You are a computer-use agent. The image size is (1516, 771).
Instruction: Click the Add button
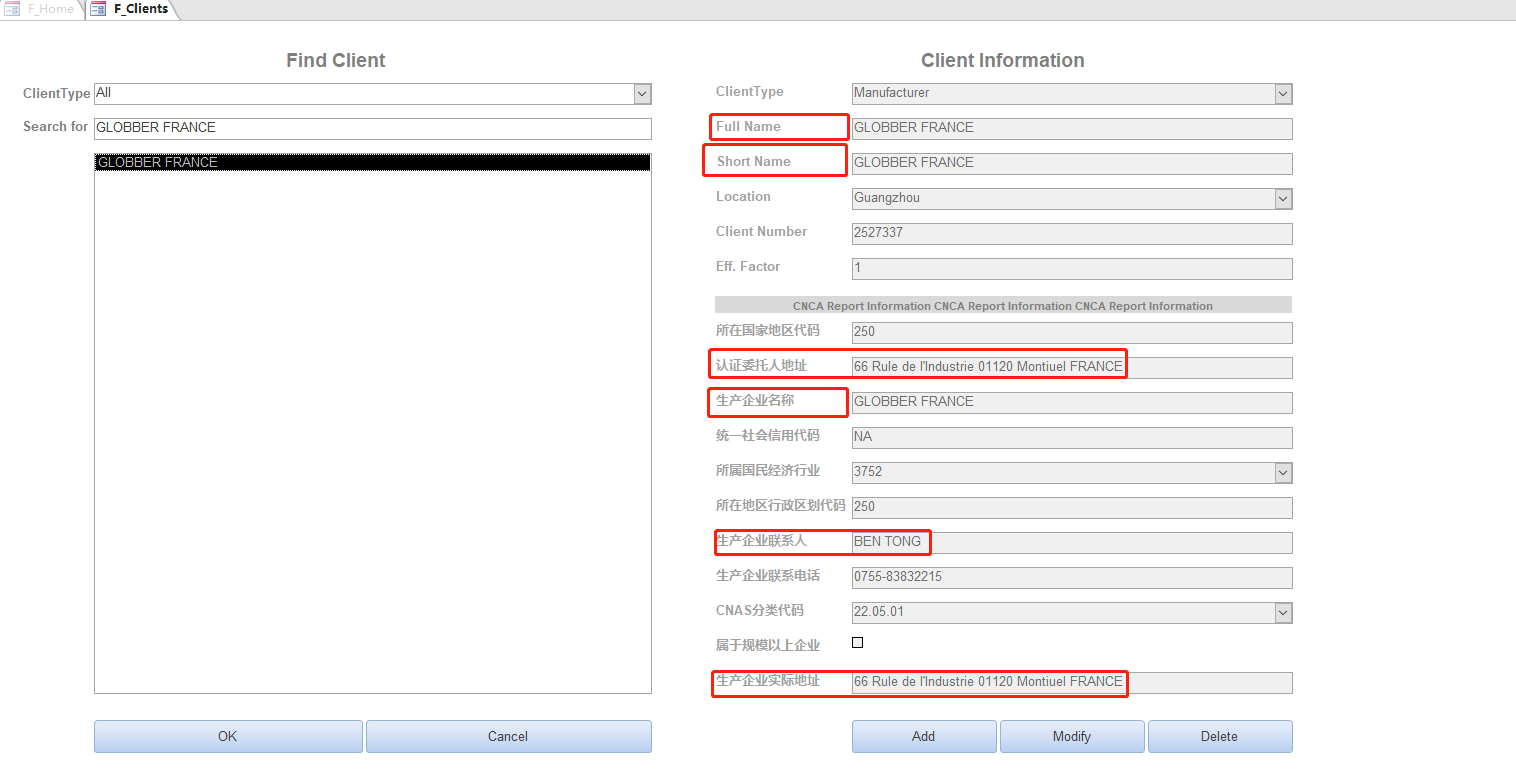pyautogui.click(x=923, y=737)
